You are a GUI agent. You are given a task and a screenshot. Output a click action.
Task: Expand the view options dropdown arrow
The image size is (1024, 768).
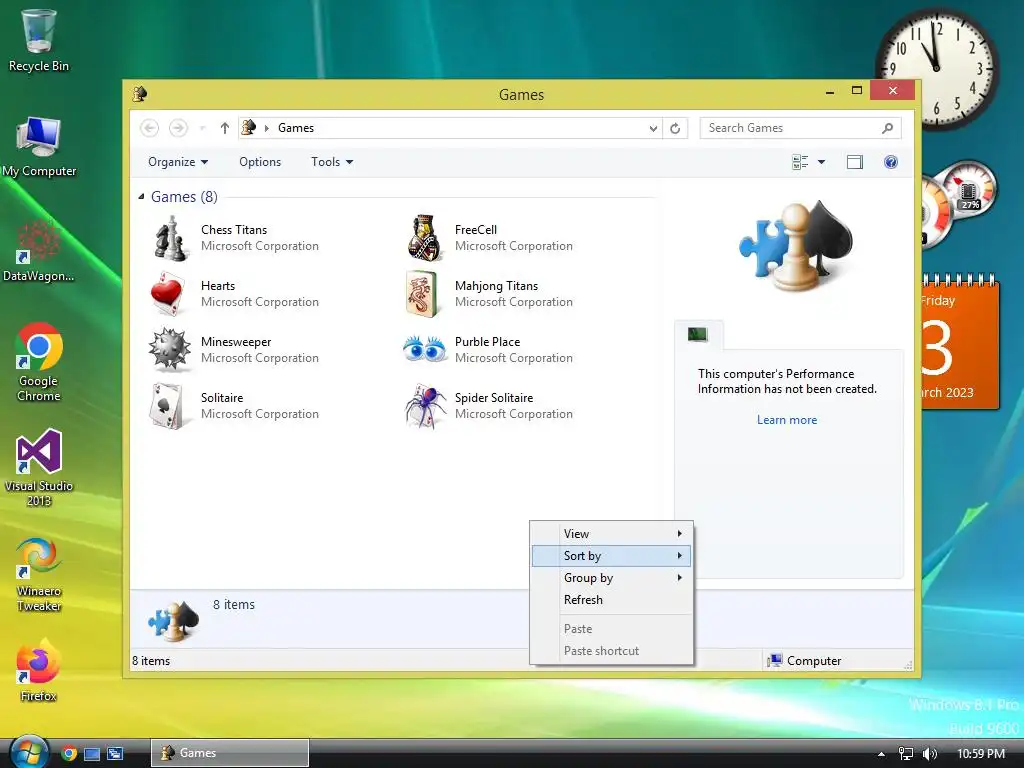(822, 162)
